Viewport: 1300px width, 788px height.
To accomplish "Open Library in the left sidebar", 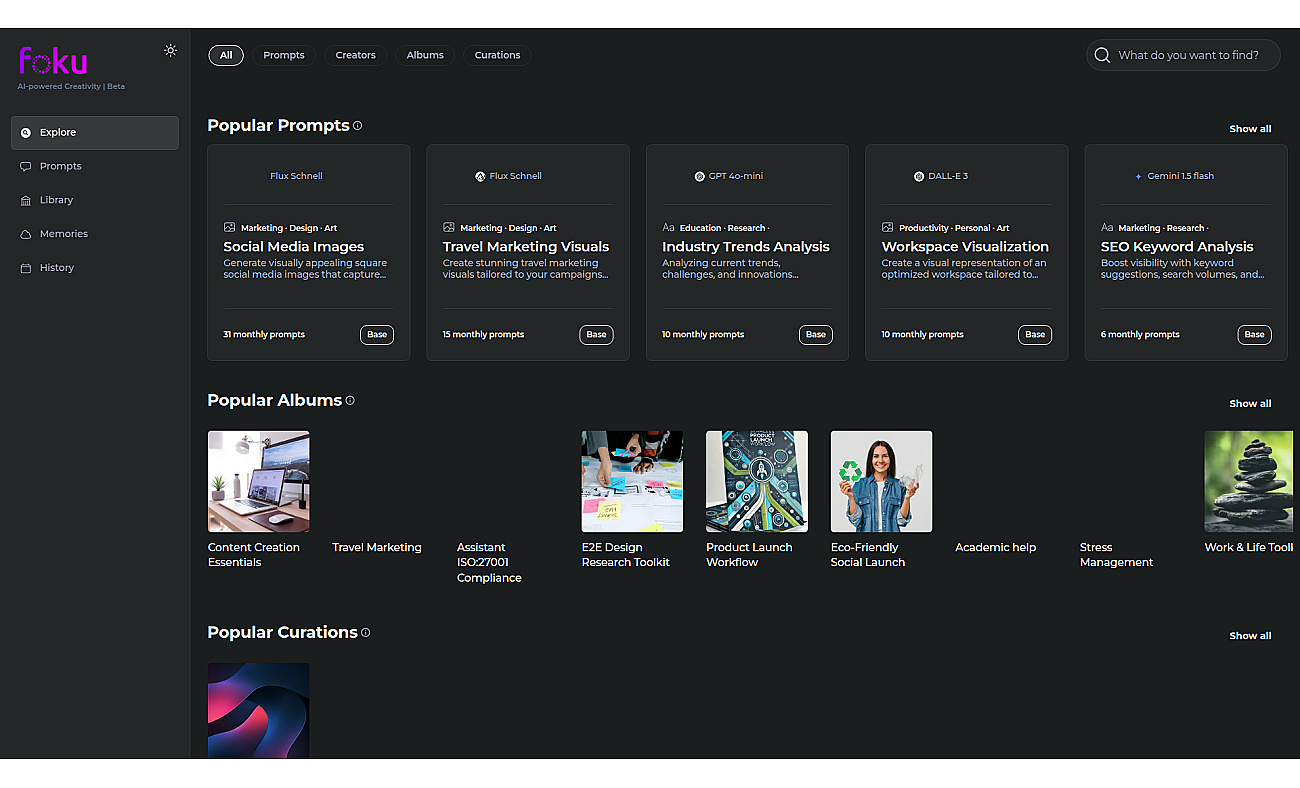I will 95,200.
